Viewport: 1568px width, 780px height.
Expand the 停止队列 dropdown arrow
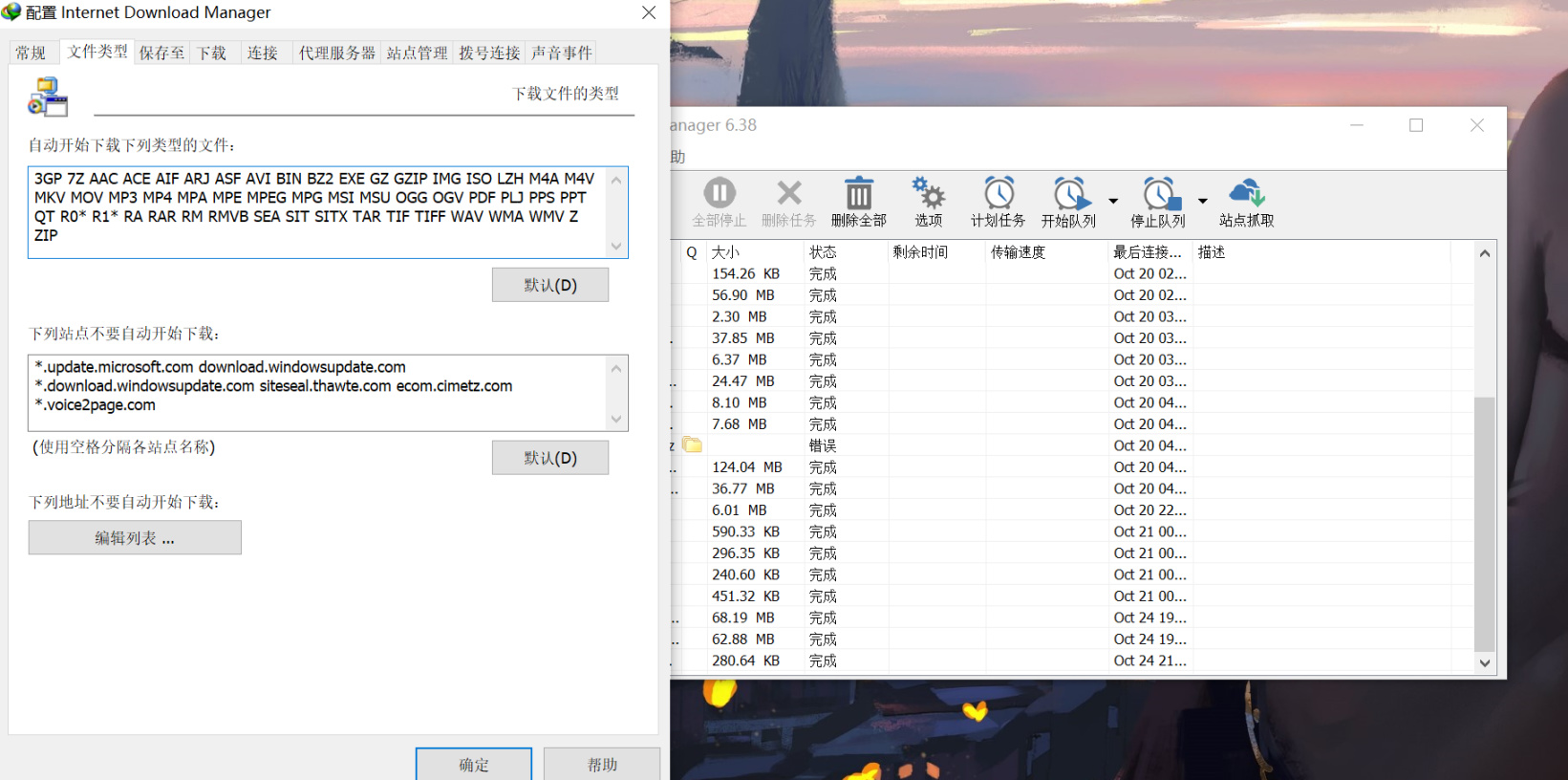coord(1203,201)
